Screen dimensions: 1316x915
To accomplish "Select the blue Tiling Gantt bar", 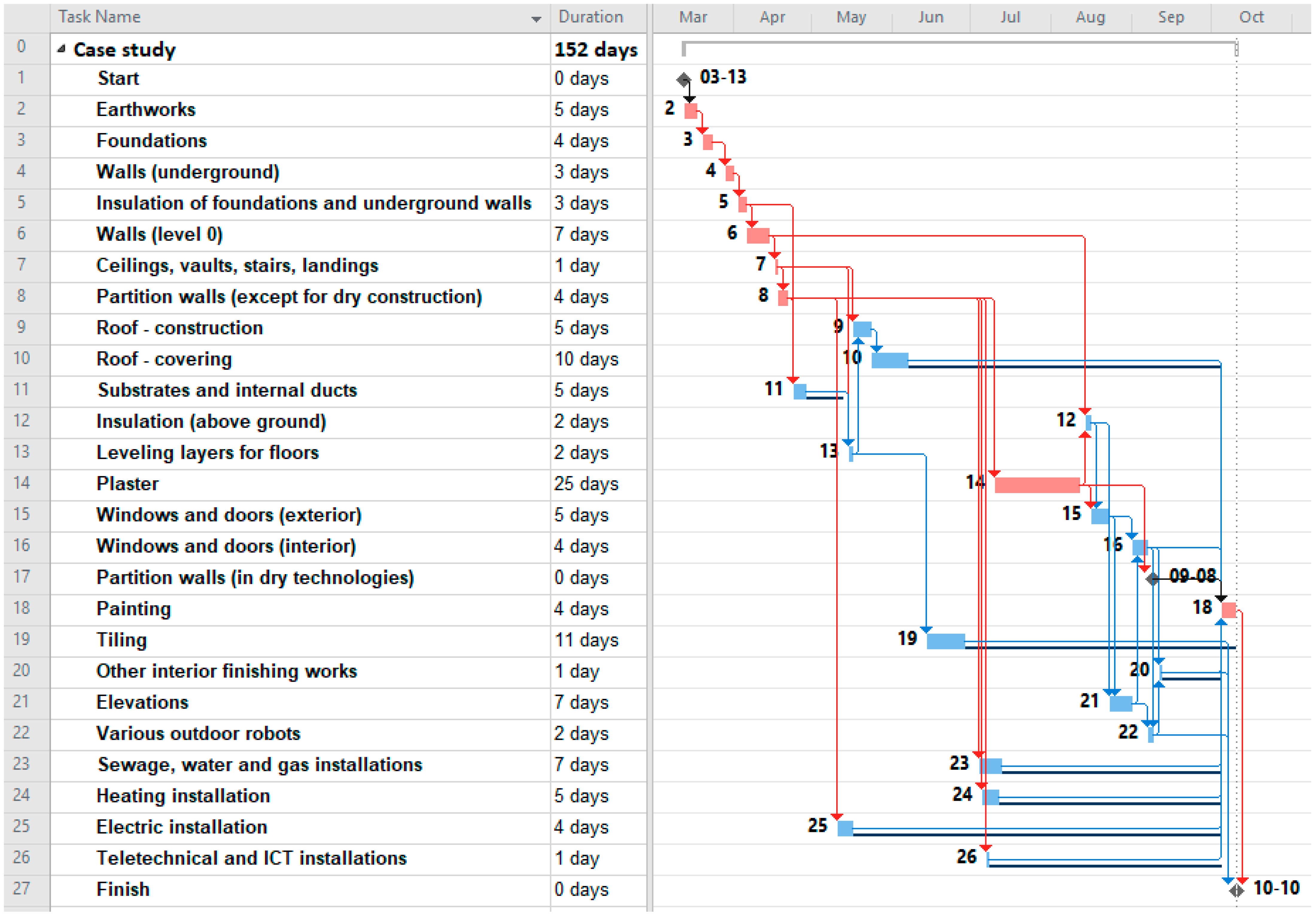I will coord(945,640).
